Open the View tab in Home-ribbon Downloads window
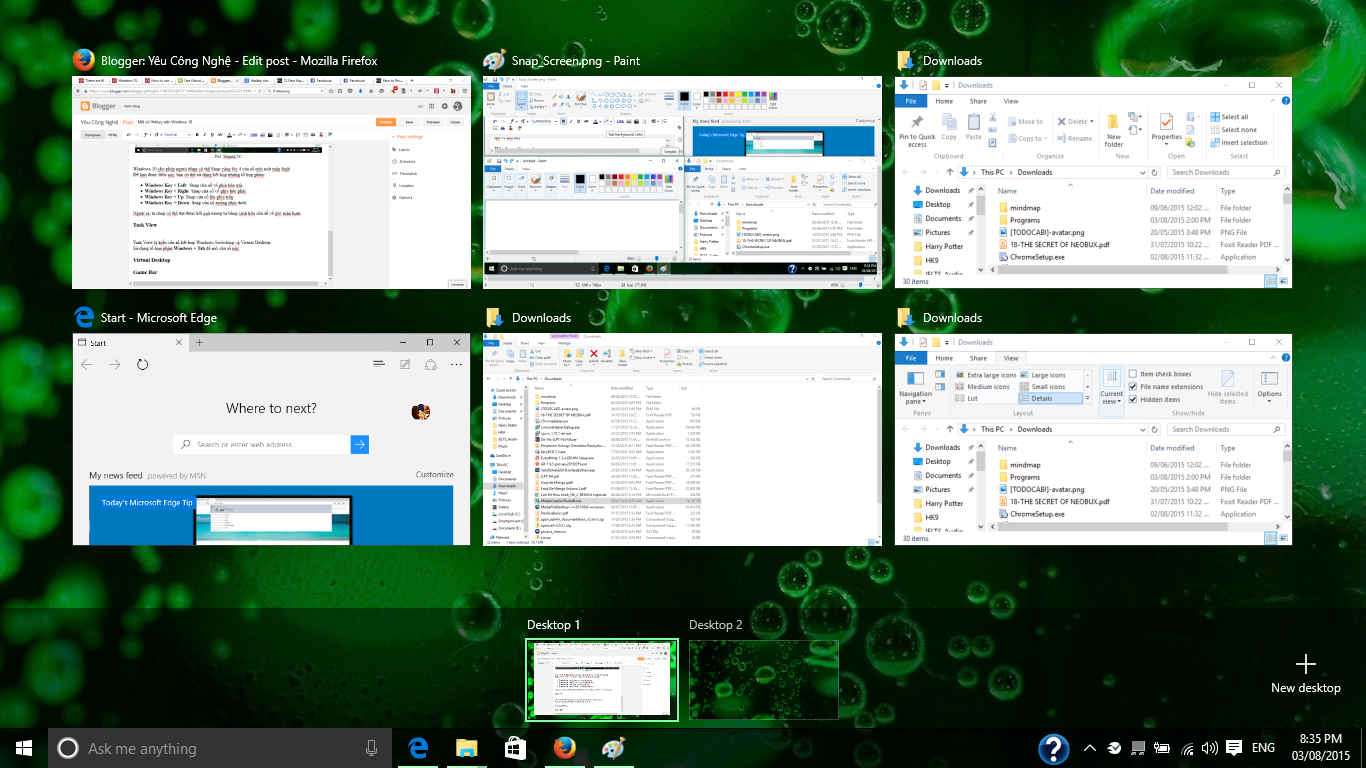The image size is (1366, 768). [1011, 101]
